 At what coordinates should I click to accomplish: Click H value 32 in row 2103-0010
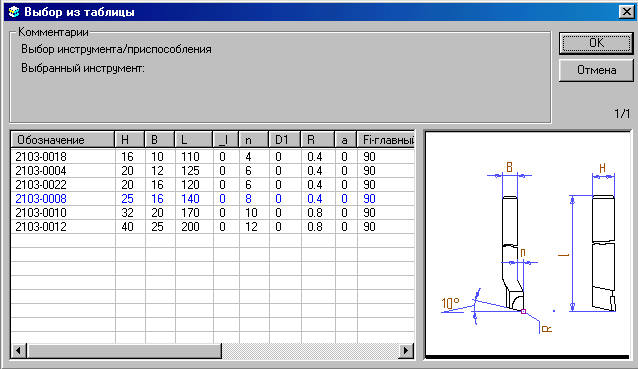(x=127, y=213)
